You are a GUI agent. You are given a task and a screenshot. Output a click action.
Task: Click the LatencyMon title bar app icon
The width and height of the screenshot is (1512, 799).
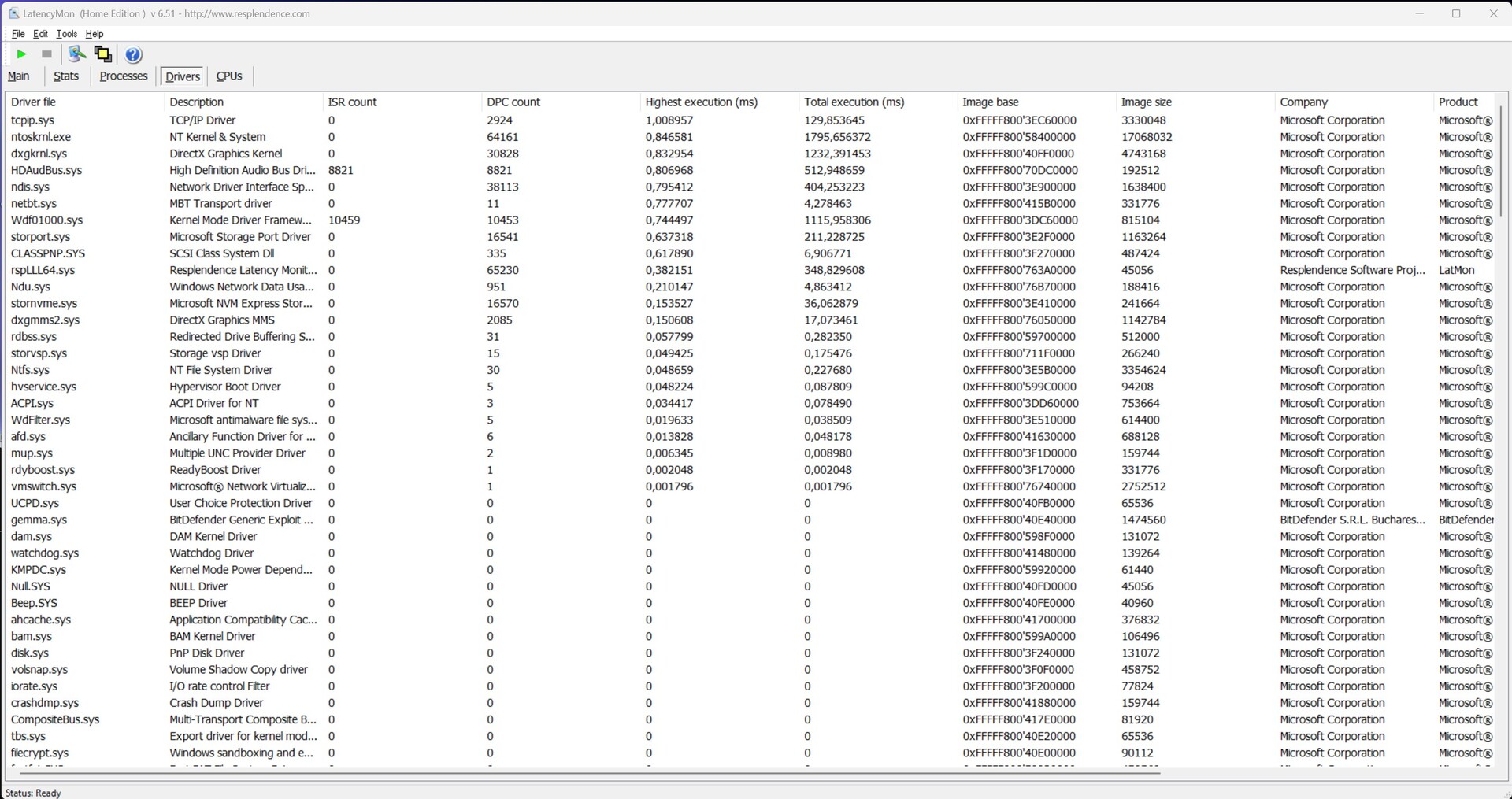coord(13,13)
